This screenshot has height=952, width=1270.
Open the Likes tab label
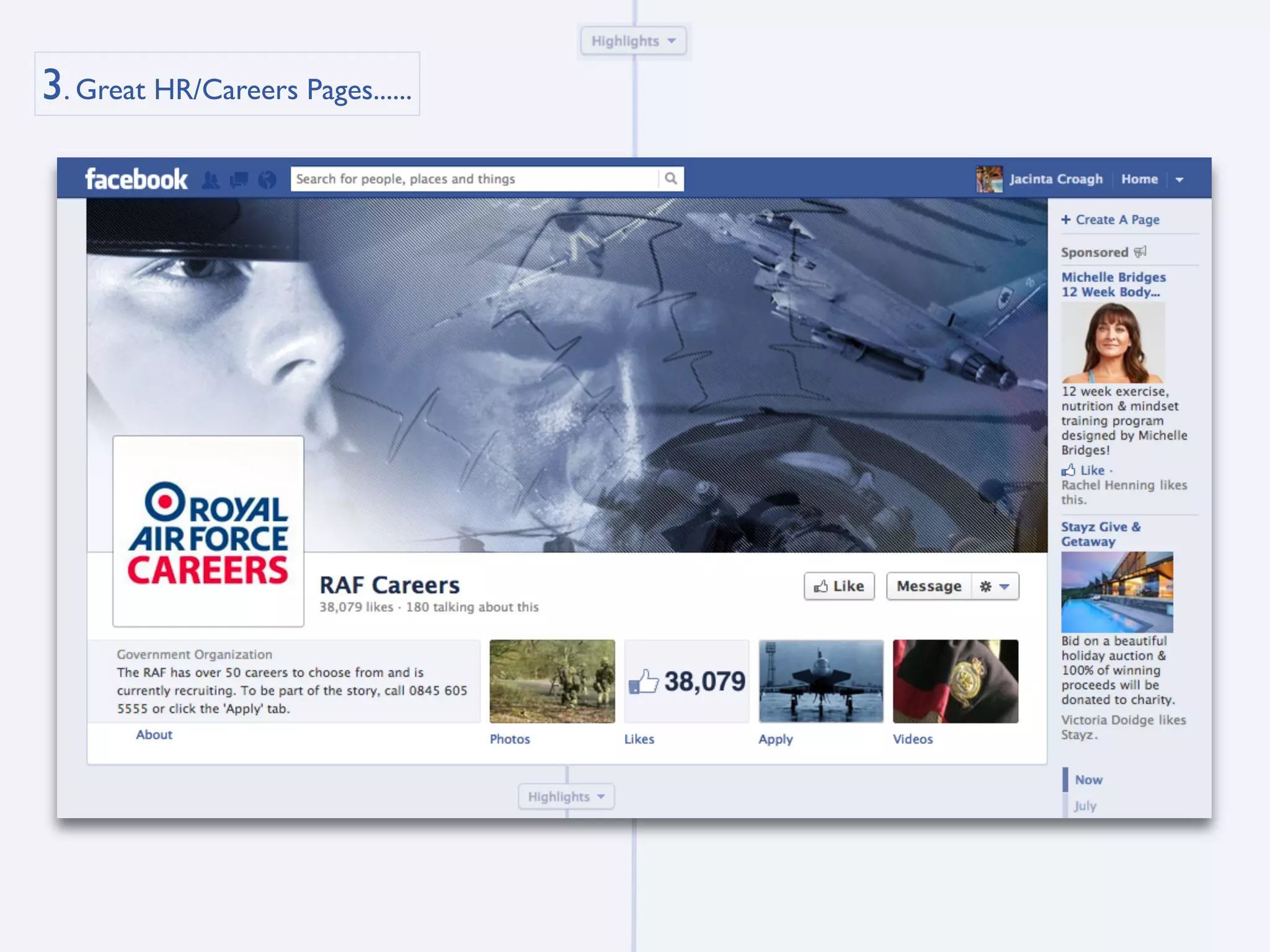pyautogui.click(x=639, y=739)
